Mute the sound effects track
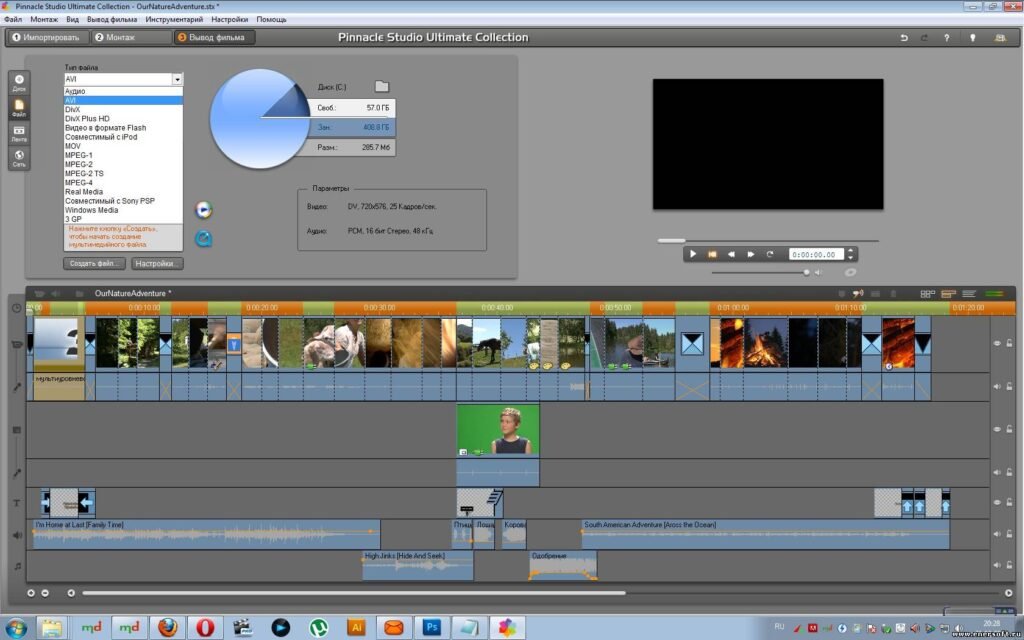1024x640 pixels. click(x=997, y=534)
